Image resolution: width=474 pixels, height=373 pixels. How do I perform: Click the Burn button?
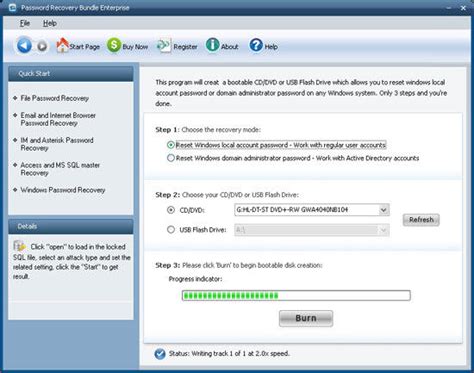pos(306,318)
